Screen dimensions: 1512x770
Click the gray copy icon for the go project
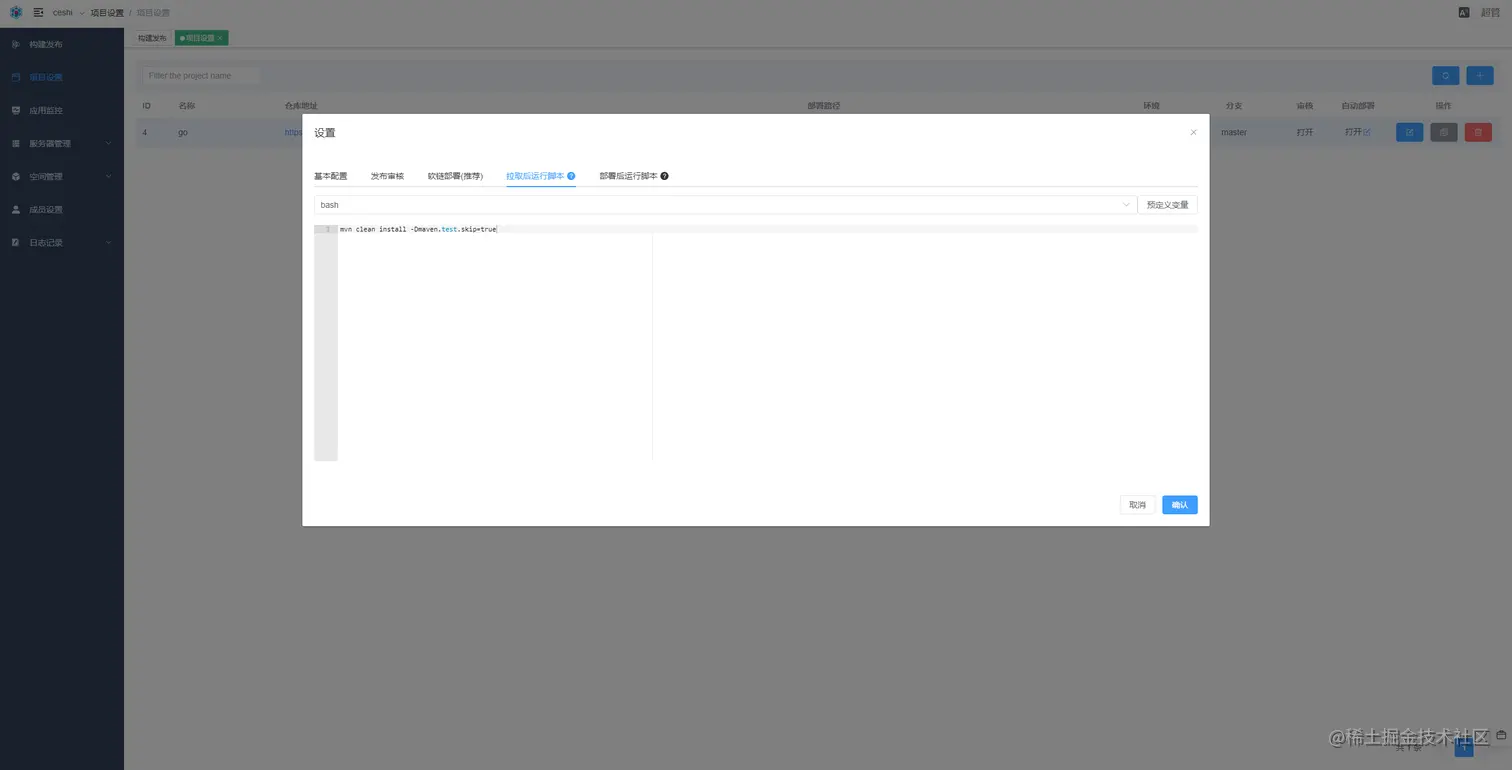tap(1443, 131)
